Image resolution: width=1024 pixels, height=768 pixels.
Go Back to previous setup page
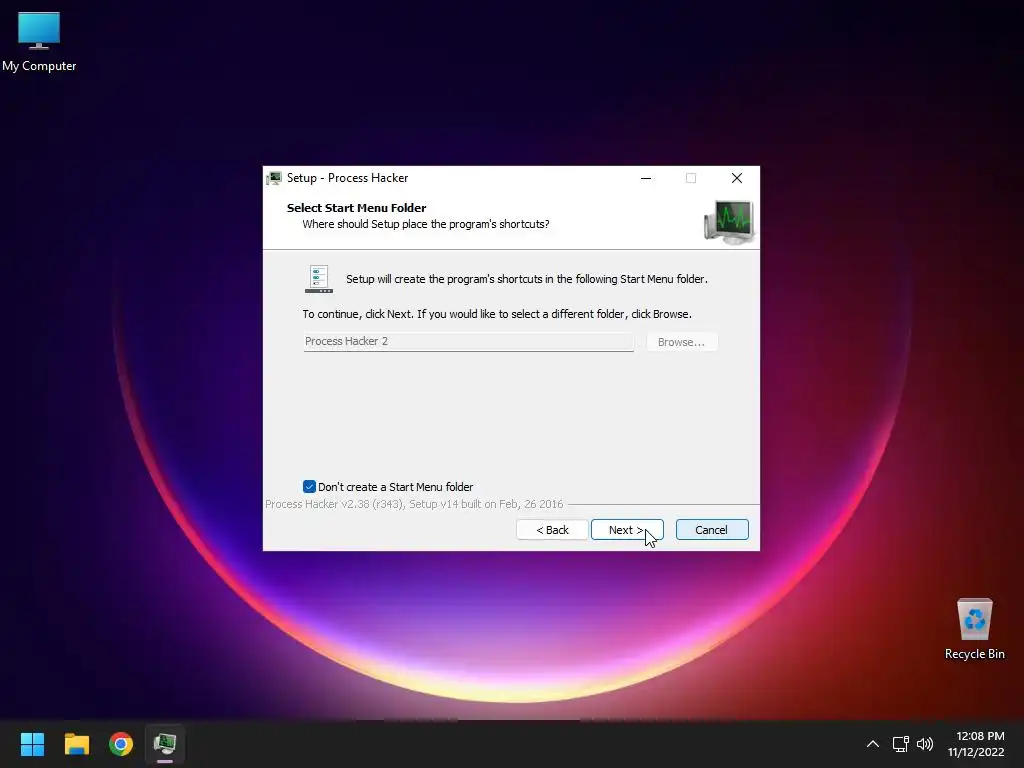[552, 530]
